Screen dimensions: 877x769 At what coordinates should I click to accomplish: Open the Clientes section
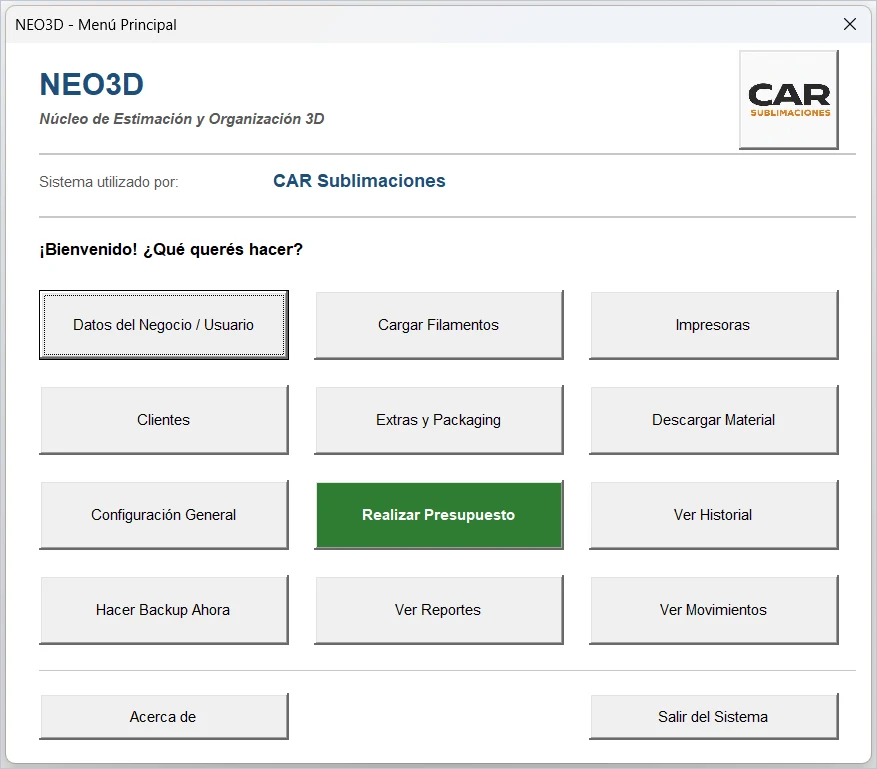[164, 420]
